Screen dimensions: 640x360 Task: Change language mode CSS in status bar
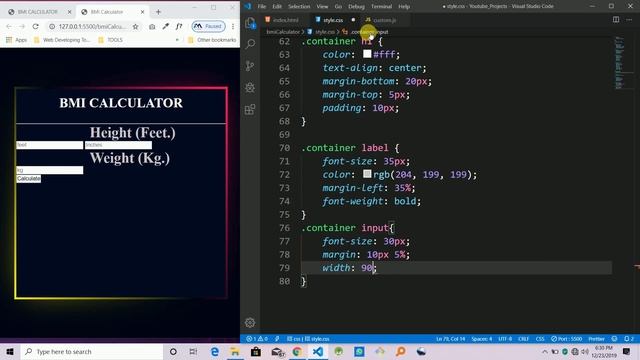click(540, 339)
